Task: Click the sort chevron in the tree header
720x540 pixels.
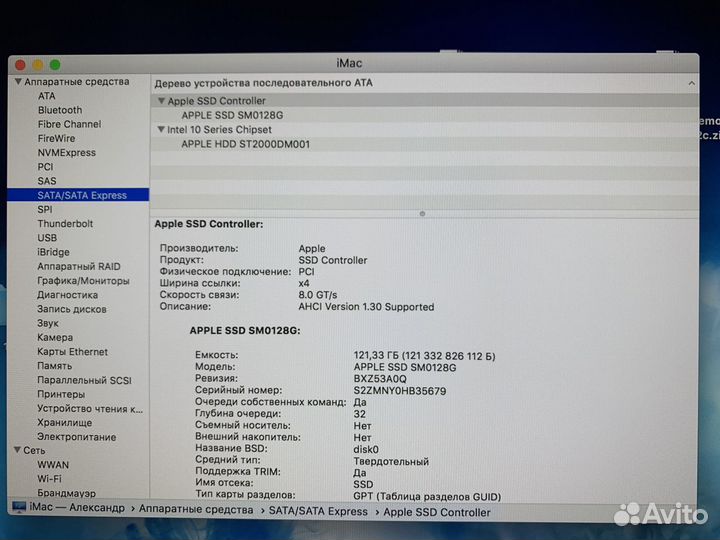Action: 691,84
